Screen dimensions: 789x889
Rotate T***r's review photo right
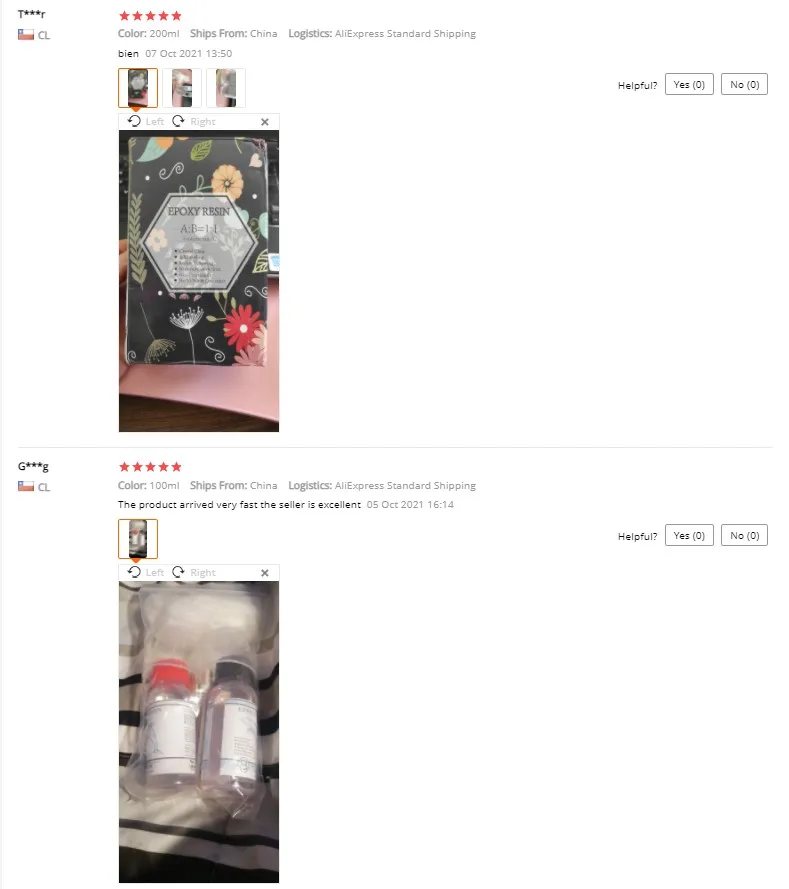[194, 121]
